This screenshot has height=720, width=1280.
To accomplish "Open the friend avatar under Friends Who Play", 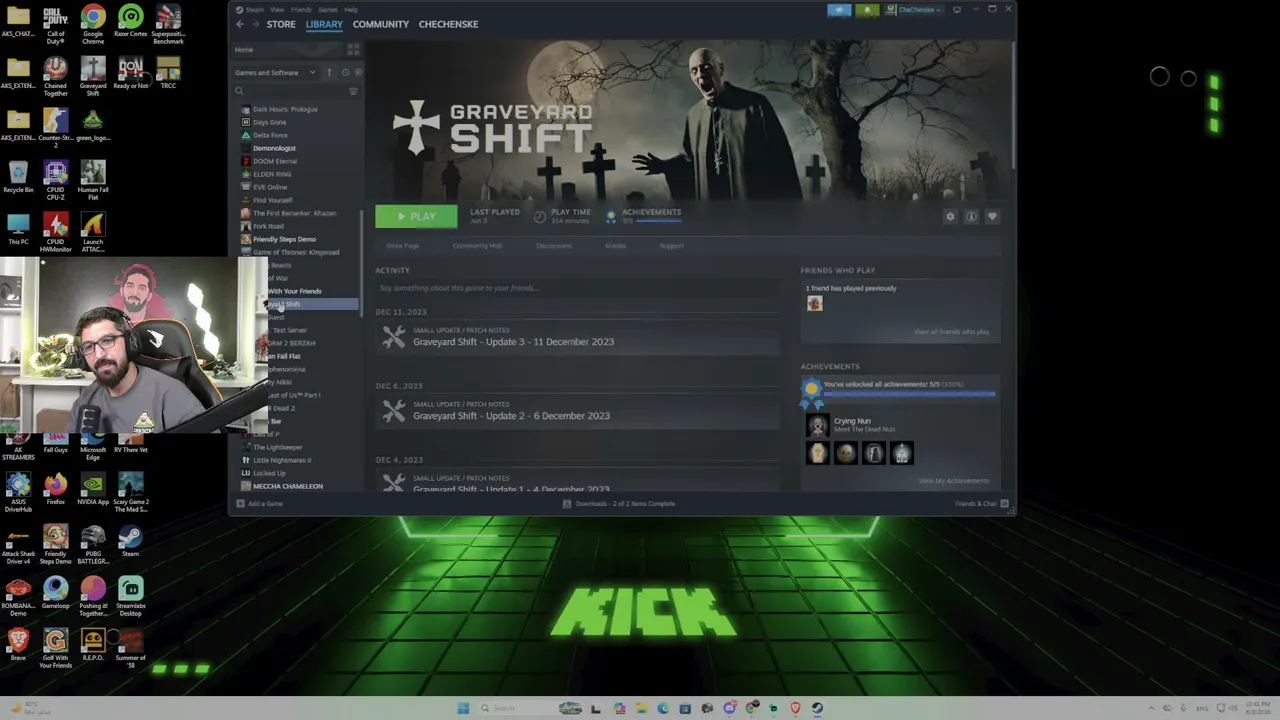I will click(x=814, y=304).
